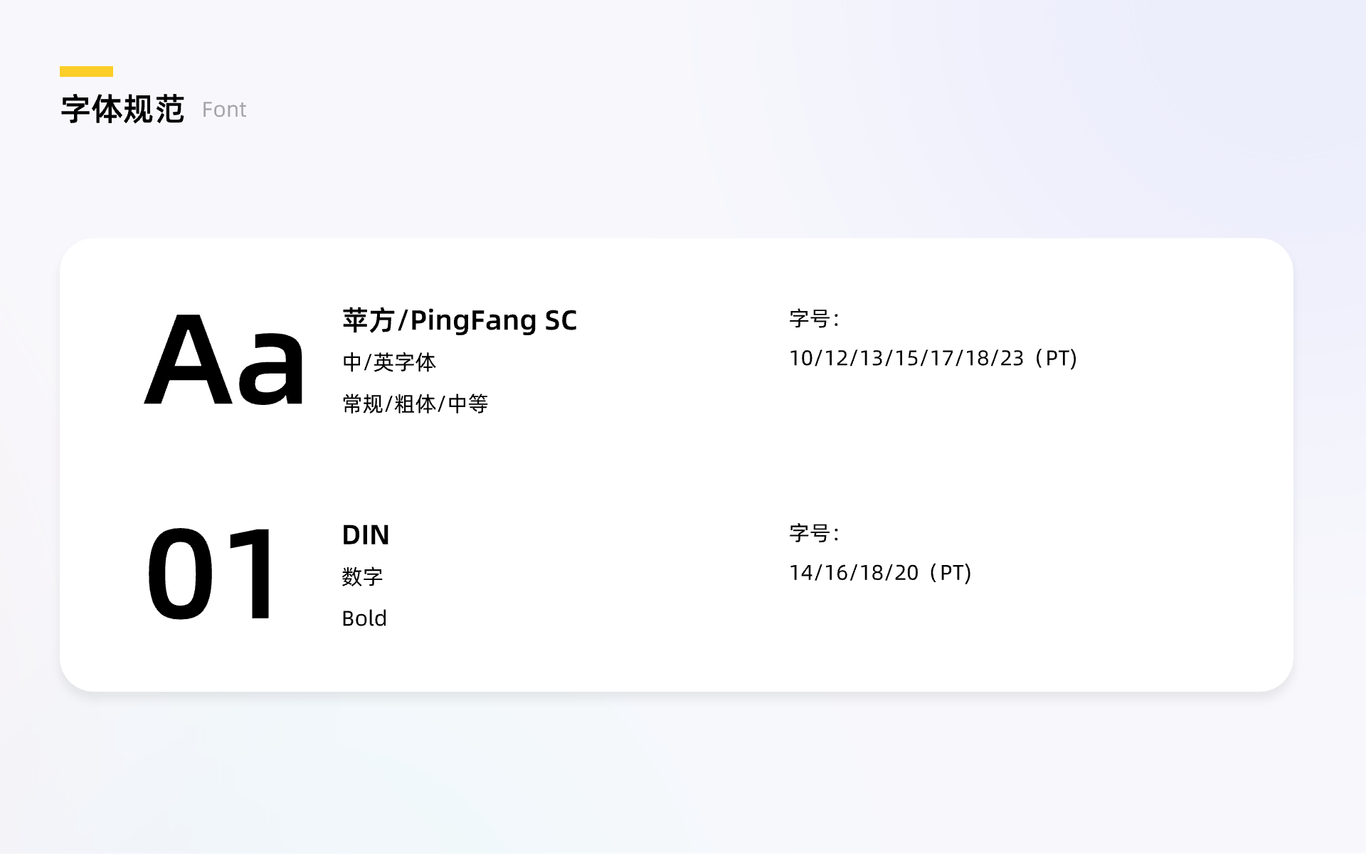The height and width of the screenshot is (854, 1366).
Task: Select the 苹方/PingFang SC font name
Action: pyautogui.click(x=460, y=321)
